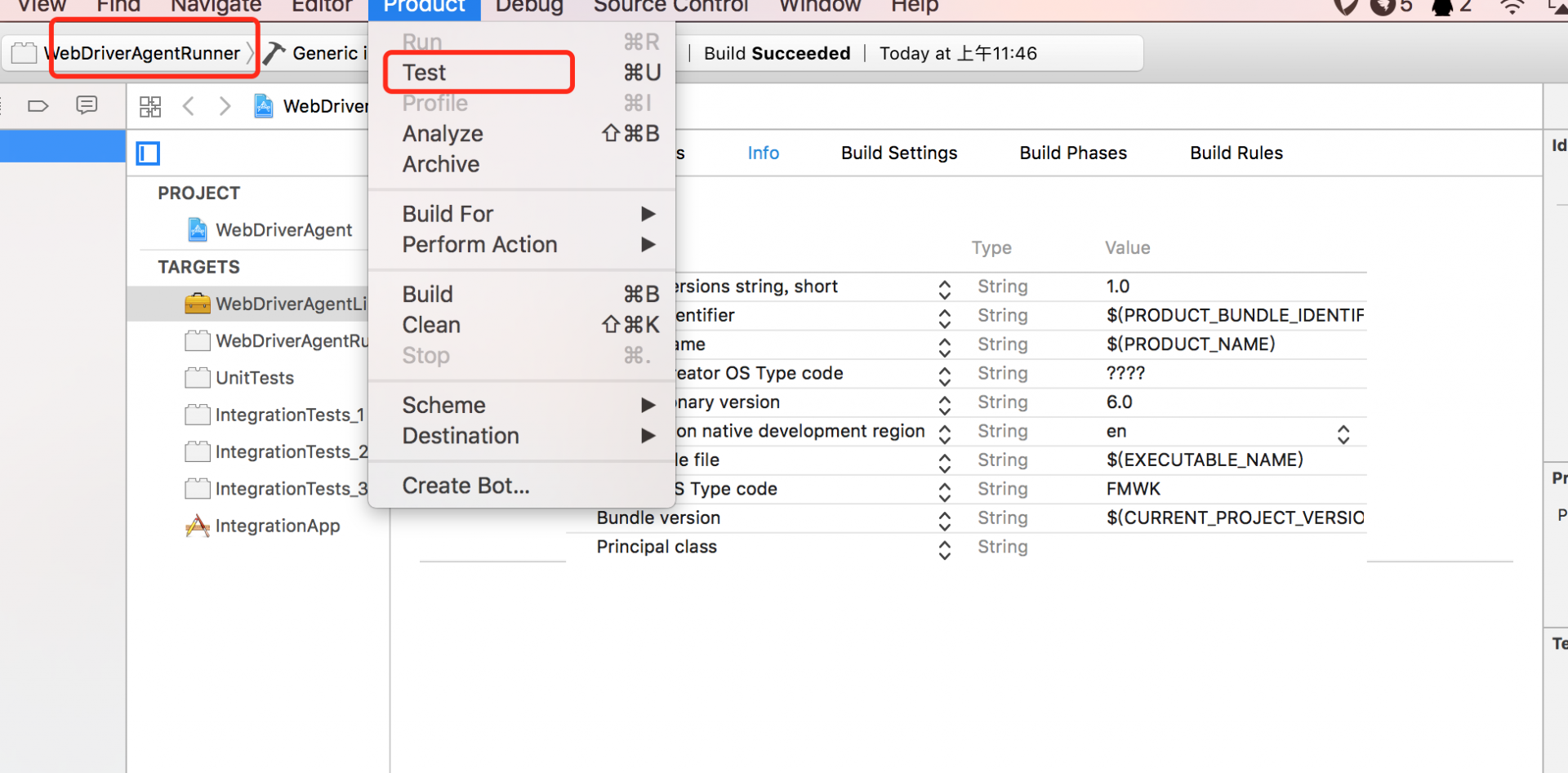The width and height of the screenshot is (1568, 773).
Task: Click the stepper for native development region key
Action: coord(945,434)
